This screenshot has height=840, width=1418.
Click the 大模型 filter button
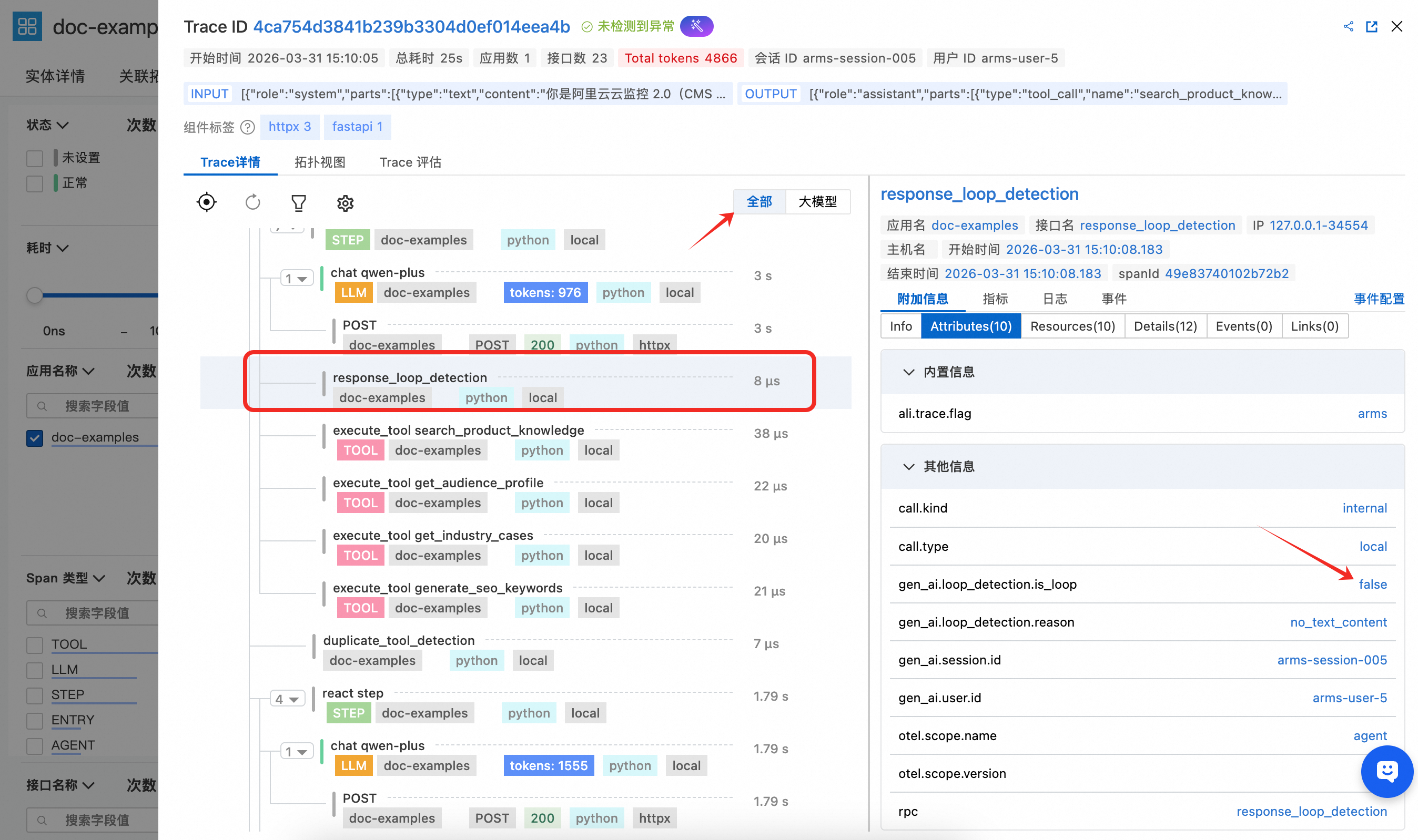[x=817, y=201]
